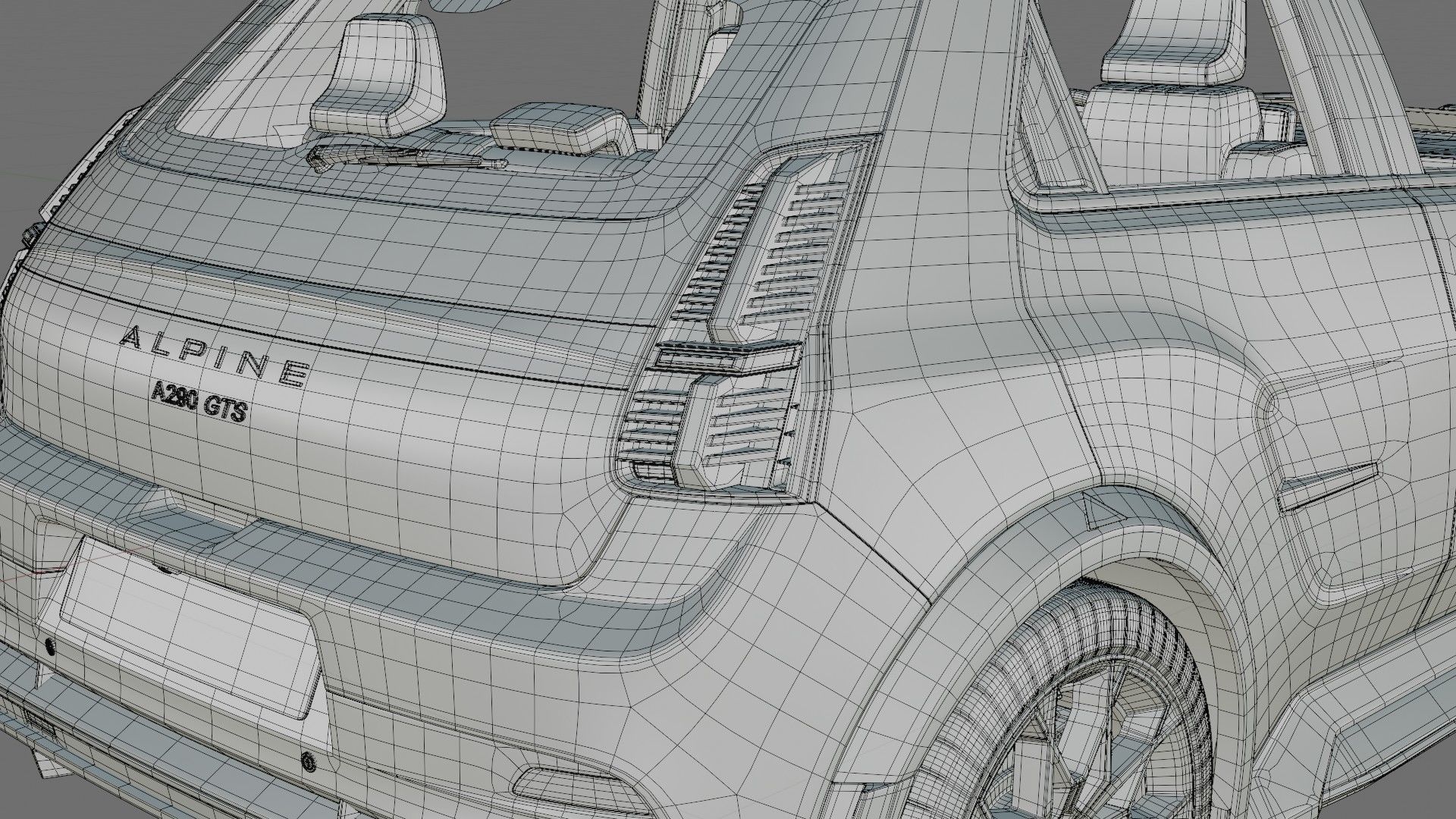The width and height of the screenshot is (1456, 819).
Task: Click the rear door handle recess
Action: click(x=1327, y=485)
